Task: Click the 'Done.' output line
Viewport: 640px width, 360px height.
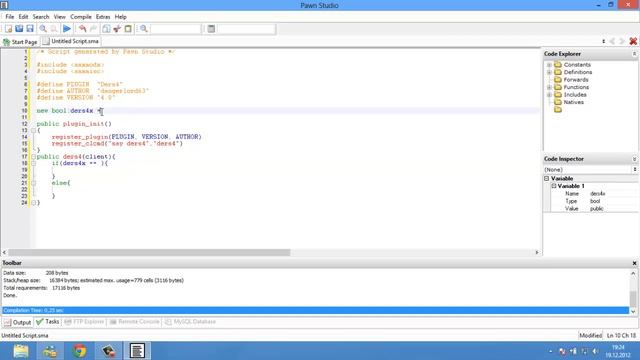Action: pyautogui.click(x=10, y=296)
